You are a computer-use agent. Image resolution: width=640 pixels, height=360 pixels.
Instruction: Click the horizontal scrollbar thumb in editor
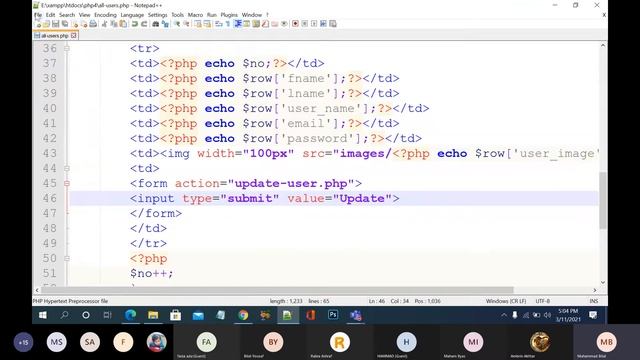[x=277, y=290]
